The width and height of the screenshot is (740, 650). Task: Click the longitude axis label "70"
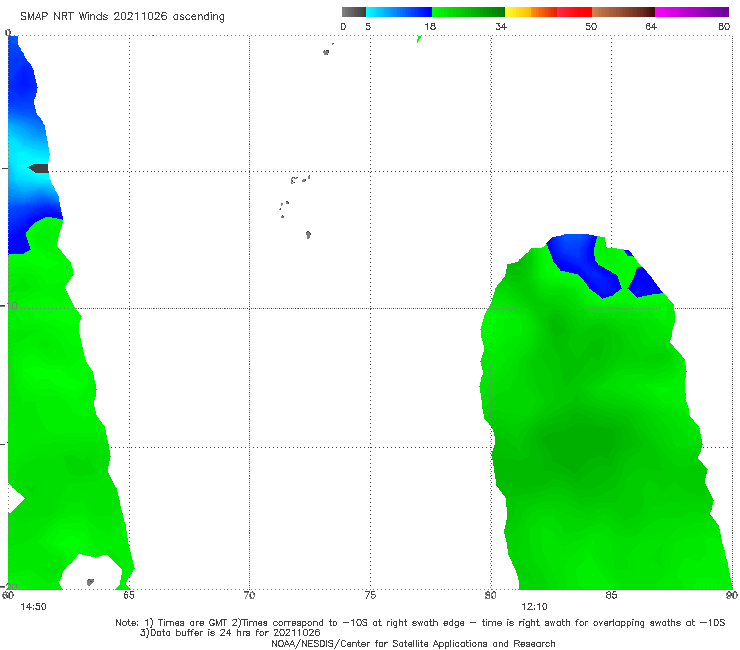(x=249, y=595)
